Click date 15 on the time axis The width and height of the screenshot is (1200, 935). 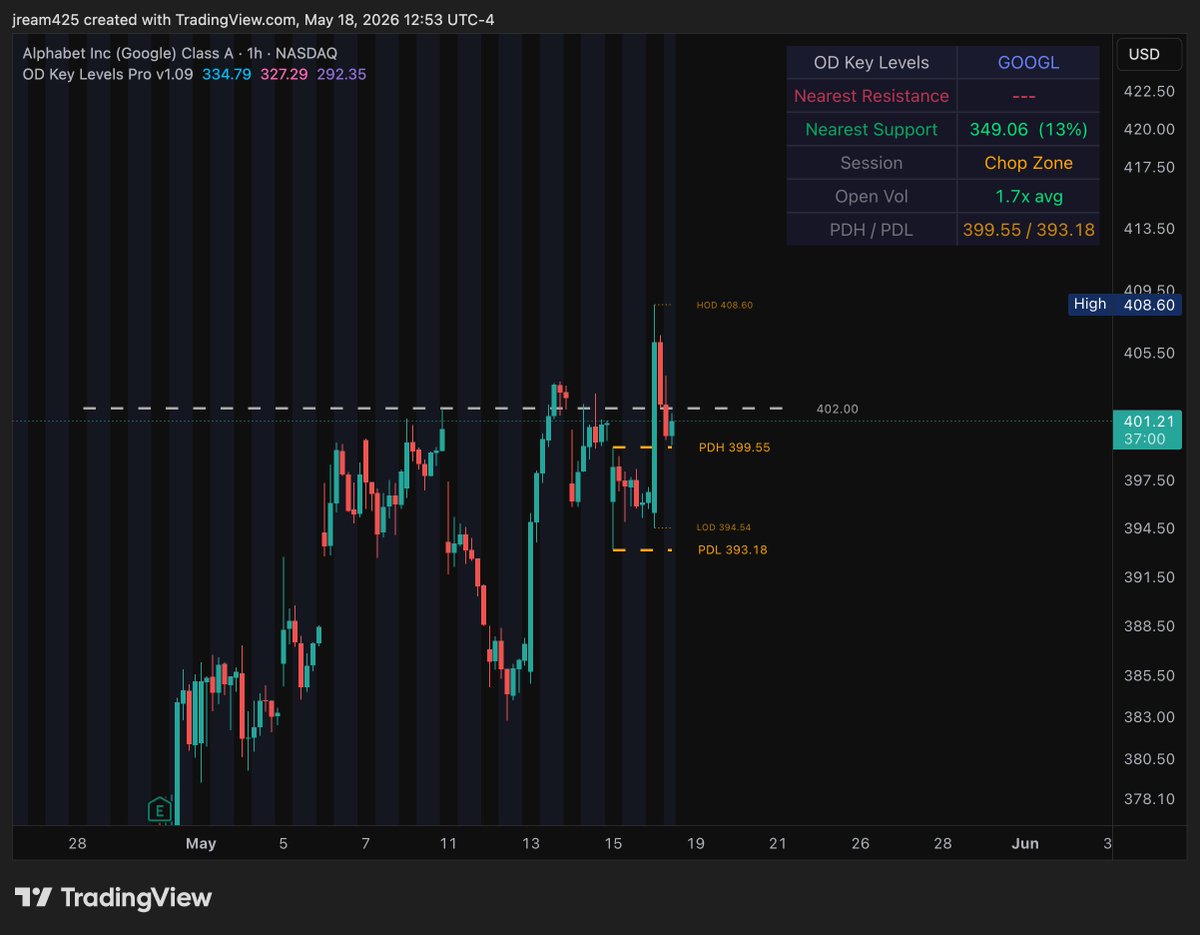pos(613,844)
